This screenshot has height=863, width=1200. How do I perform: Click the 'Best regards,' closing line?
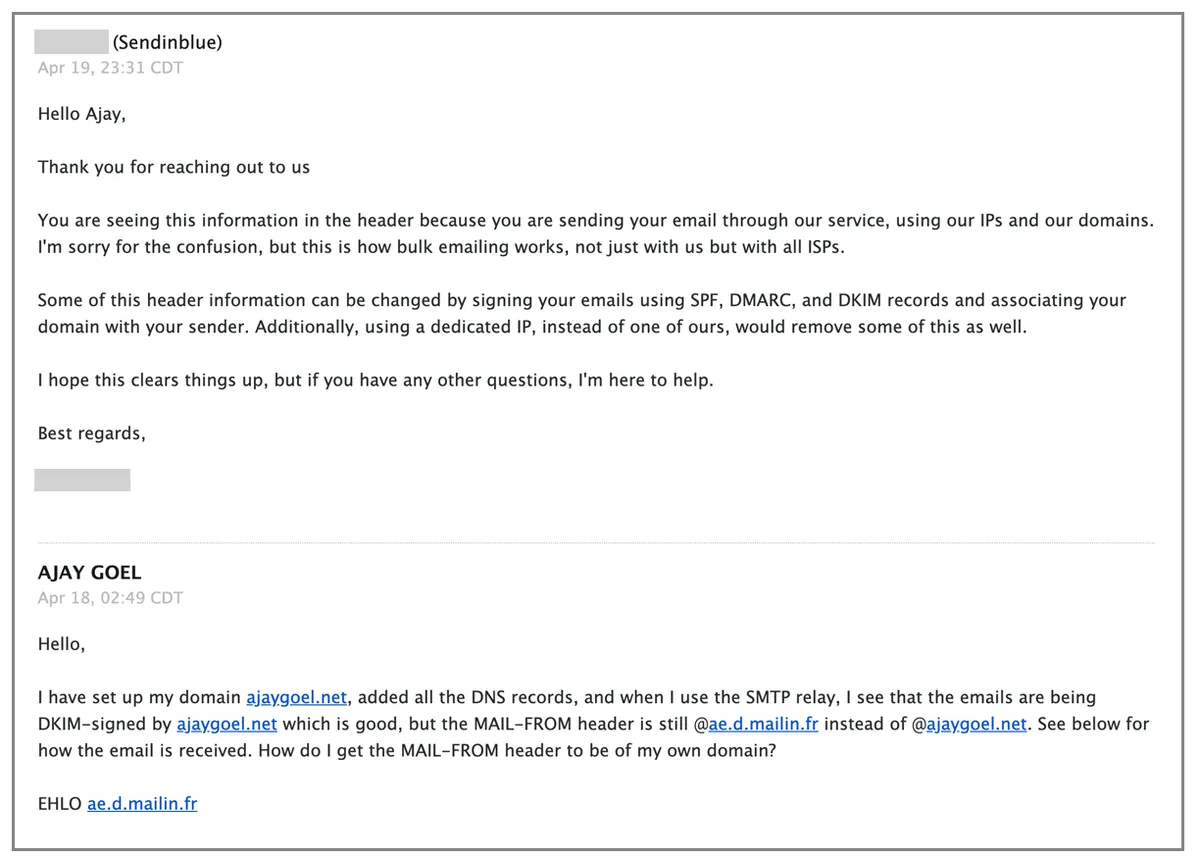point(92,433)
